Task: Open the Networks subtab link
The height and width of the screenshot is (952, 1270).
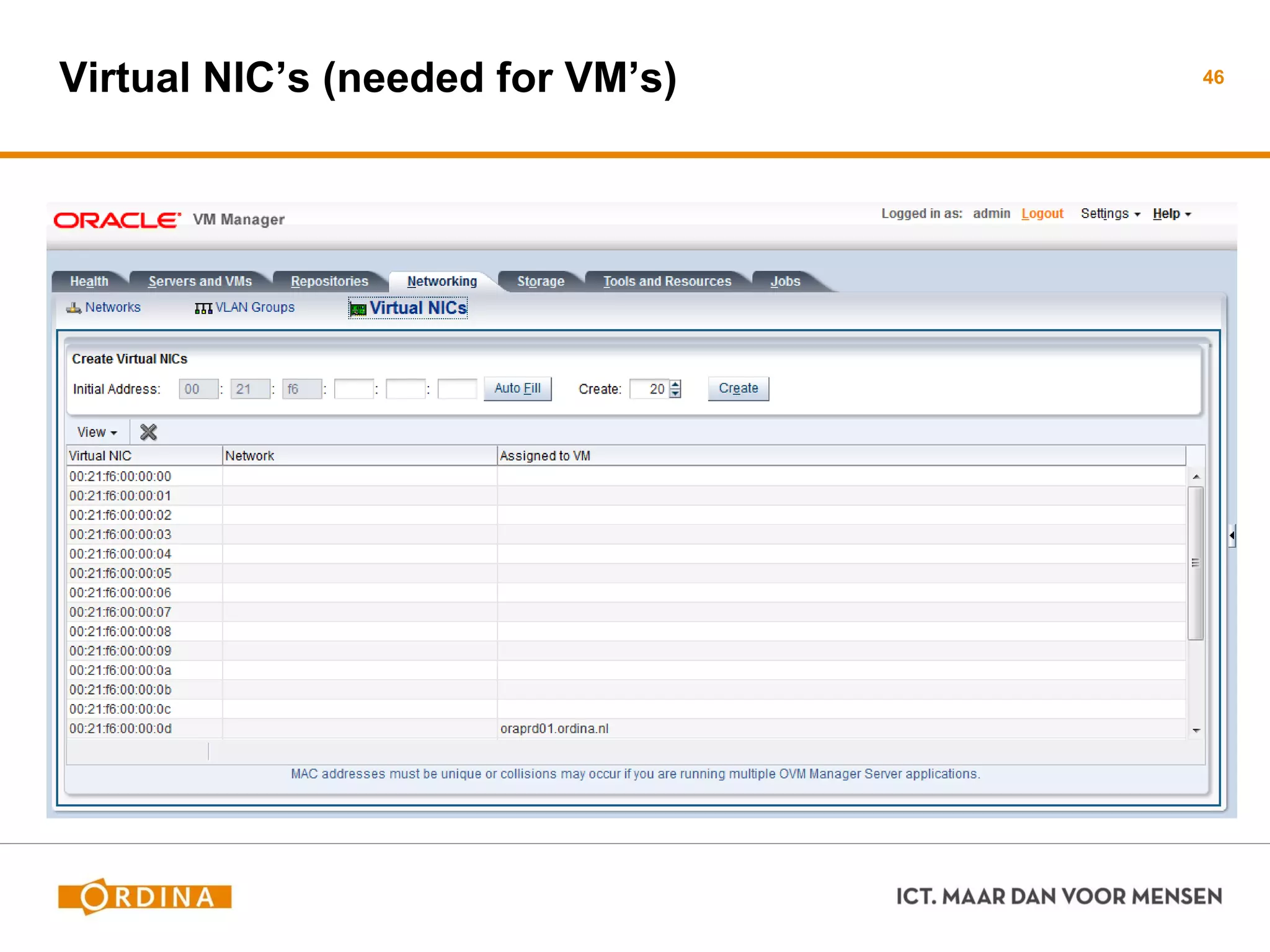Action: coord(113,307)
